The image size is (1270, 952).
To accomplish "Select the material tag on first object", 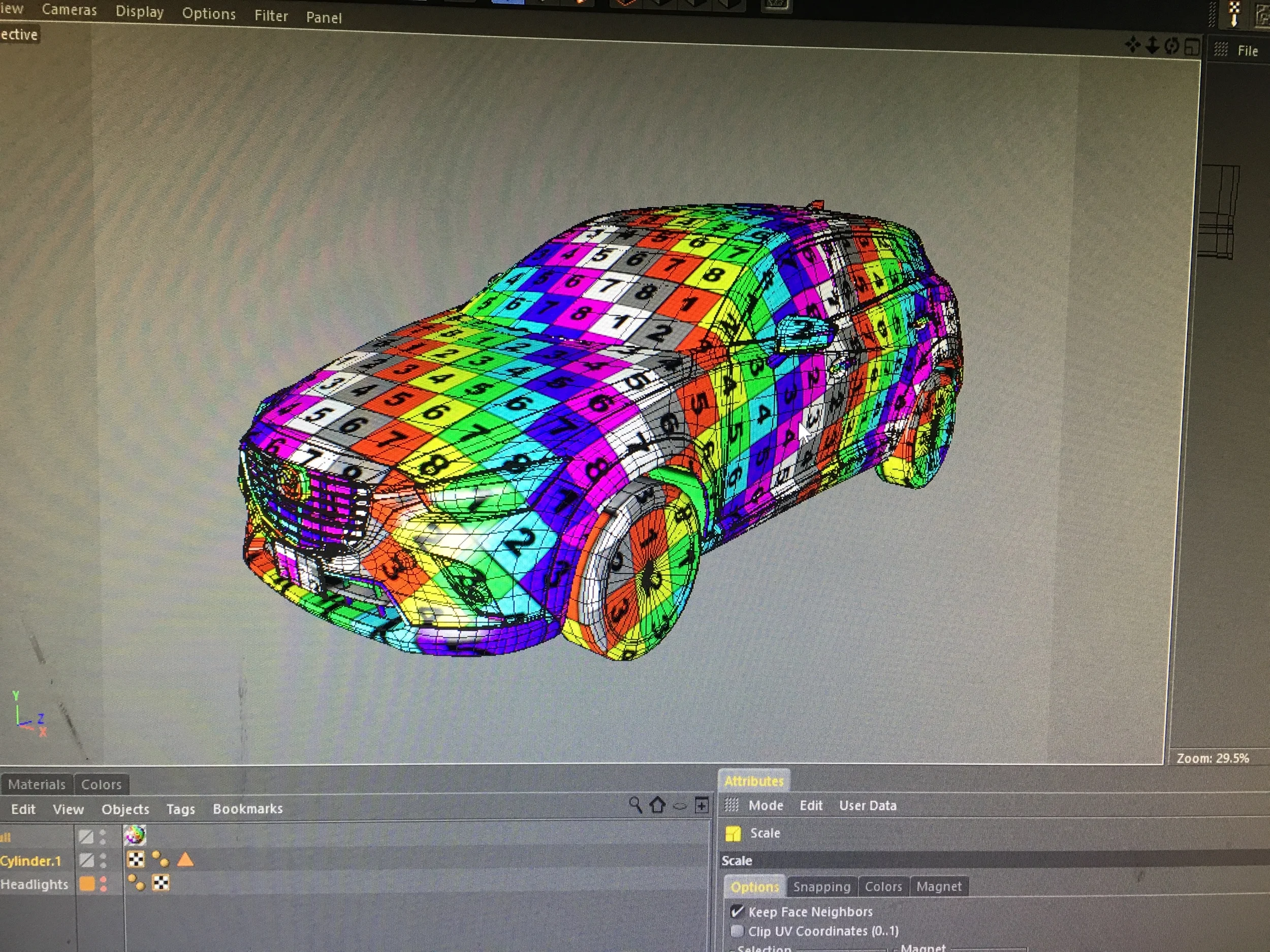I will (135, 836).
